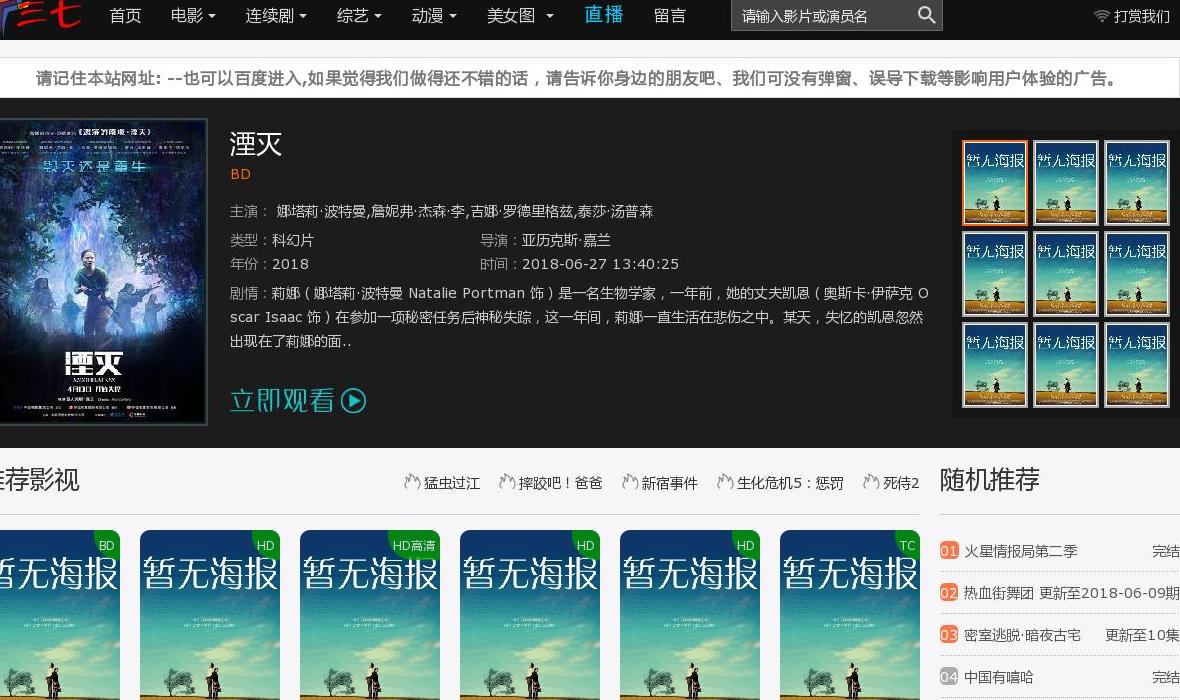1180x700 pixels.
Task: Click the 03 rank badge for 密室逃脱·暗夜古宅
Action: (x=949, y=635)
